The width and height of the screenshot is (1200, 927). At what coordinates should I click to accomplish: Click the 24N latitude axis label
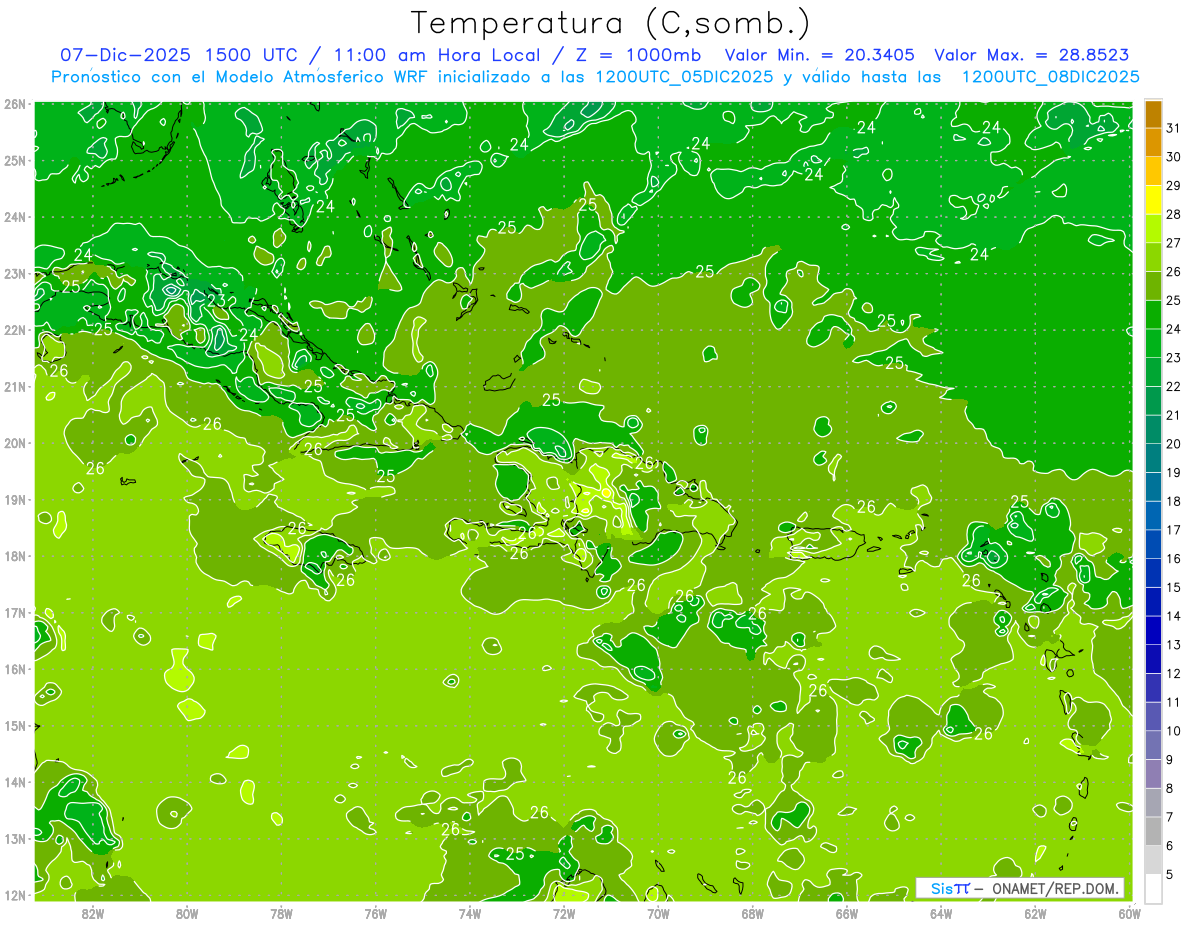click(15, 217)
